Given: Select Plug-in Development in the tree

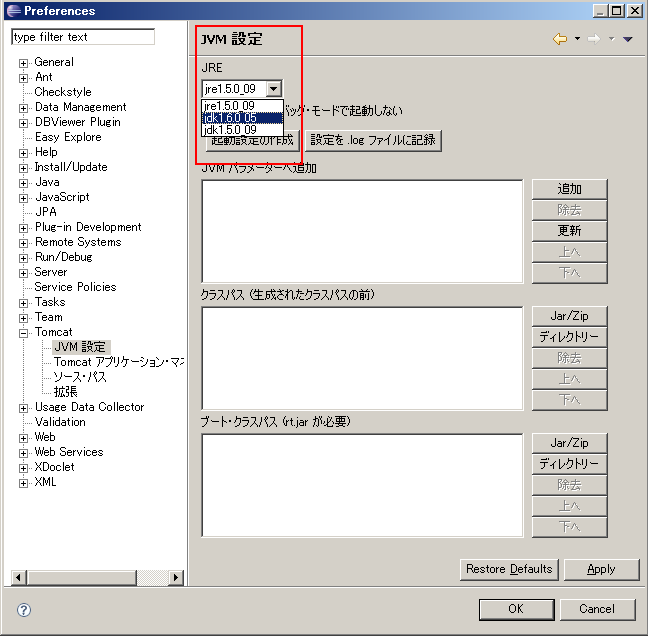Looking at the screenshot, I should click(88, 227).
